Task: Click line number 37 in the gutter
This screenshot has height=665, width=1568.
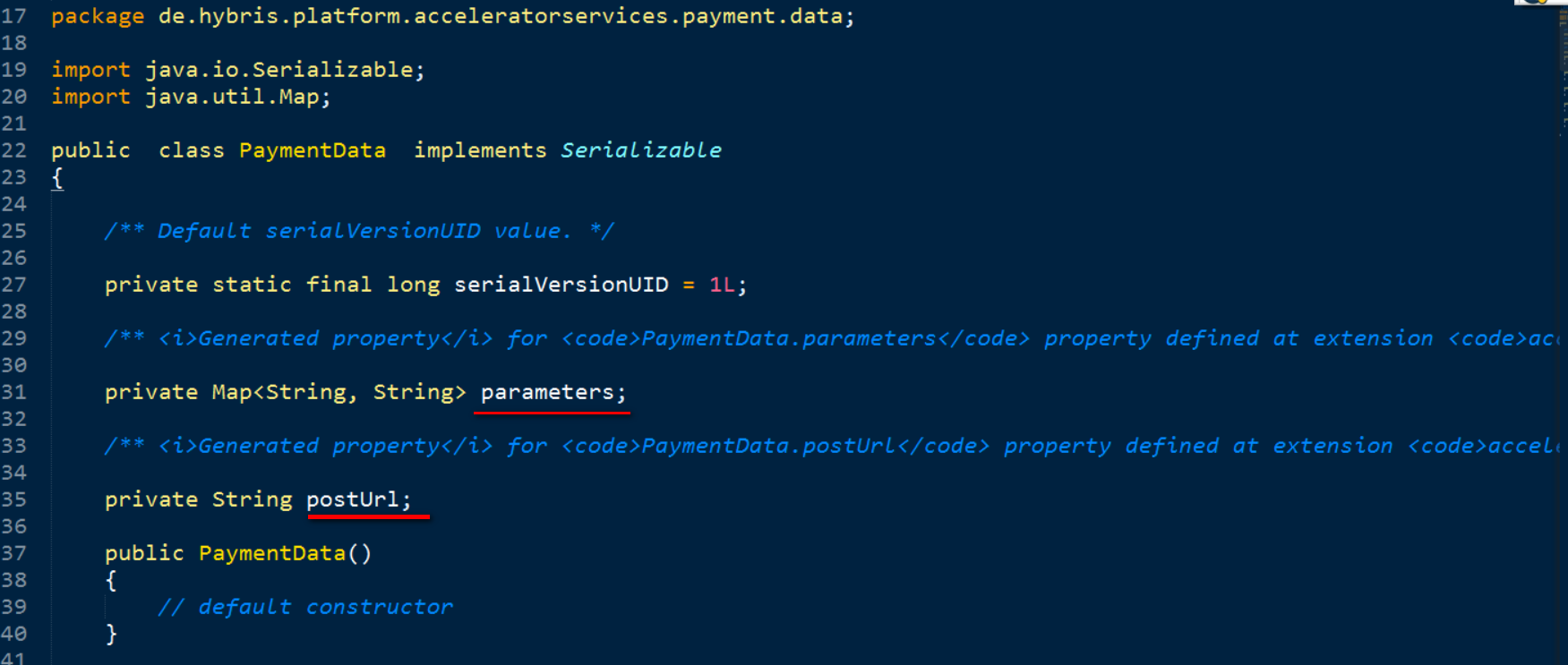Action: coord(13,553)
